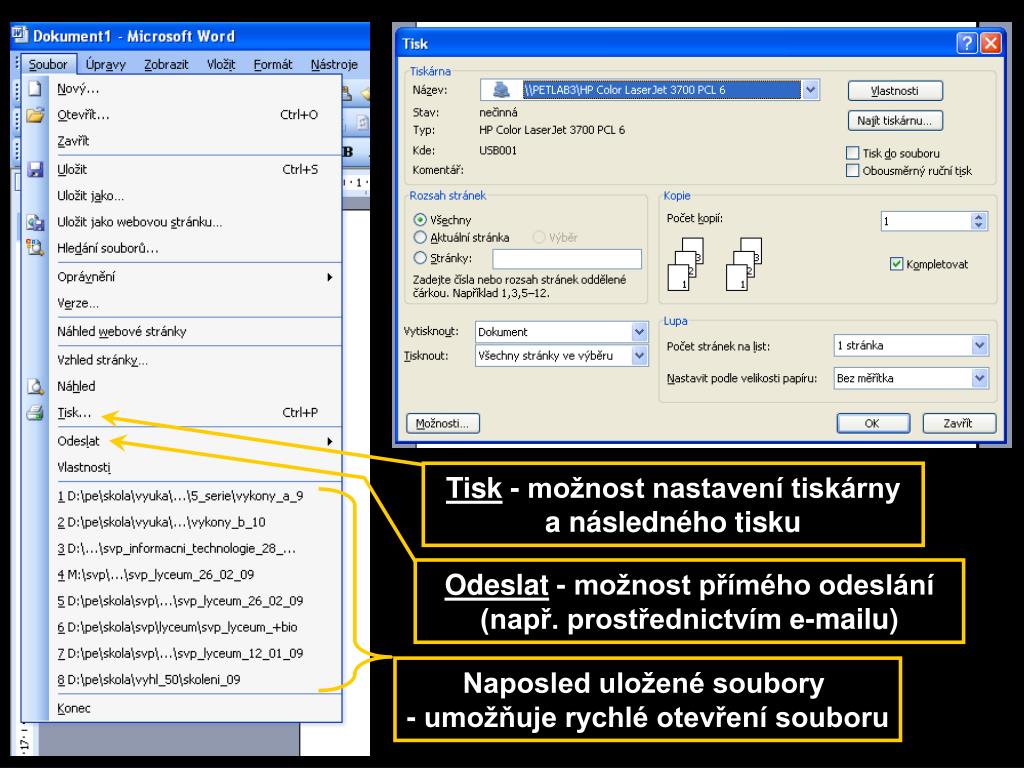The height and width of the screenshot is (768, 1024).
Task: Select the Všechny page range option
Action: [x=420, y=219]
